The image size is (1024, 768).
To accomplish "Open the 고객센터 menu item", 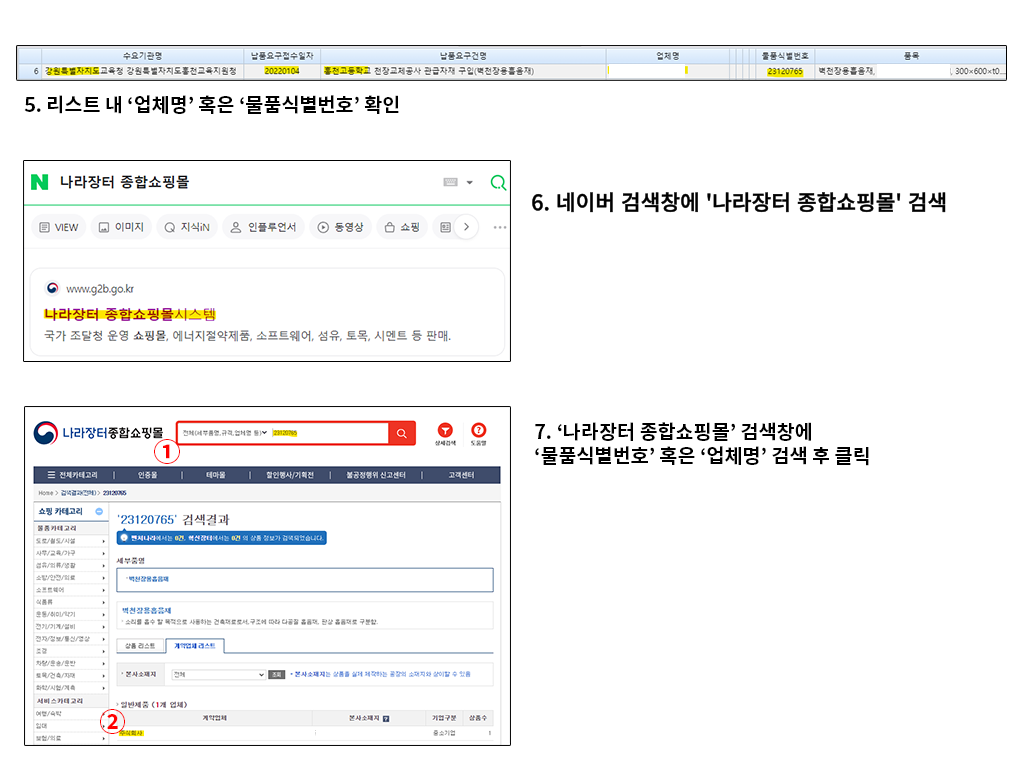I will click(459, 474).
